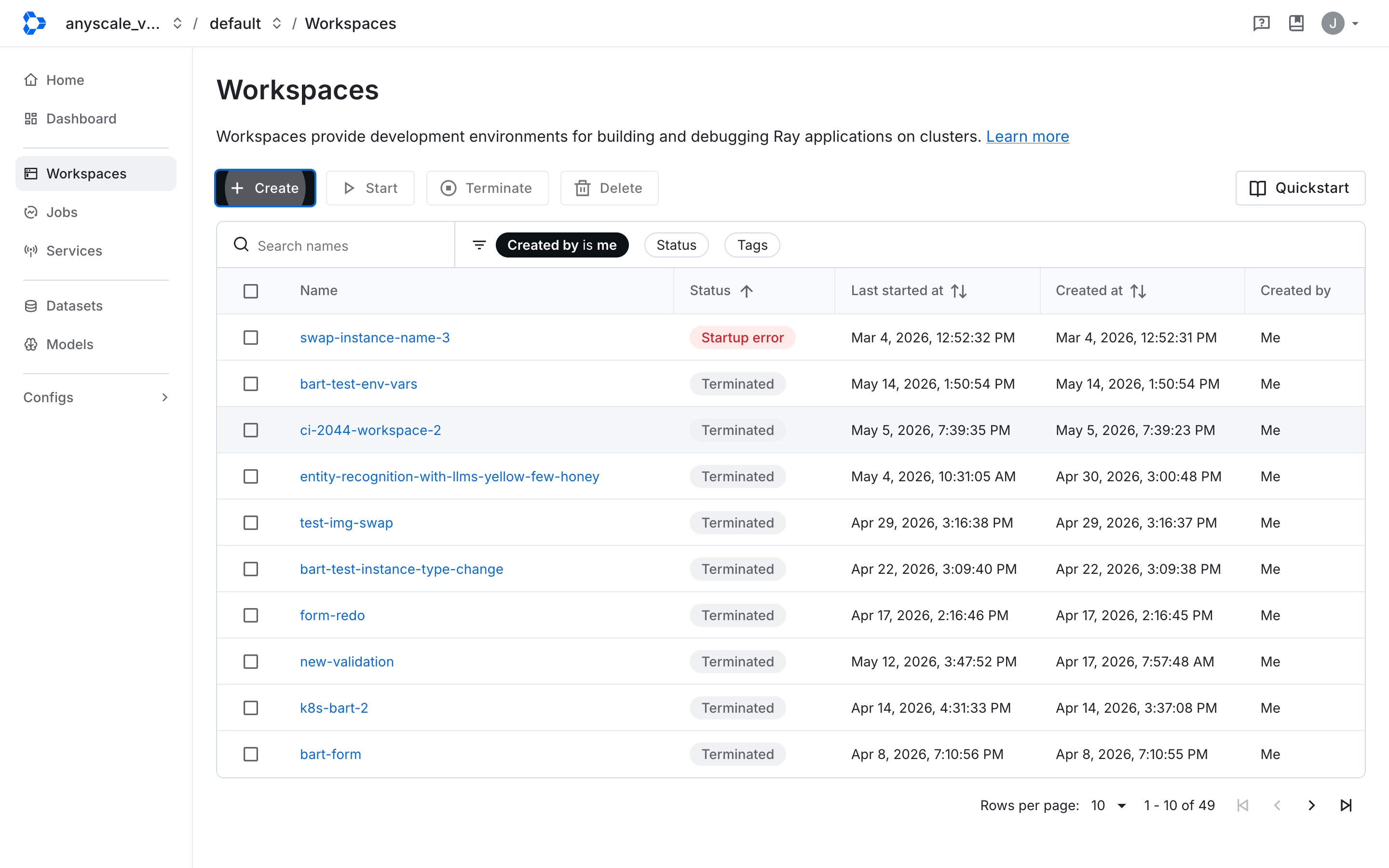This screenshot has height=868, width=1389.
Task: Open Dashboard in sidebar
Action: click(96, 118)
